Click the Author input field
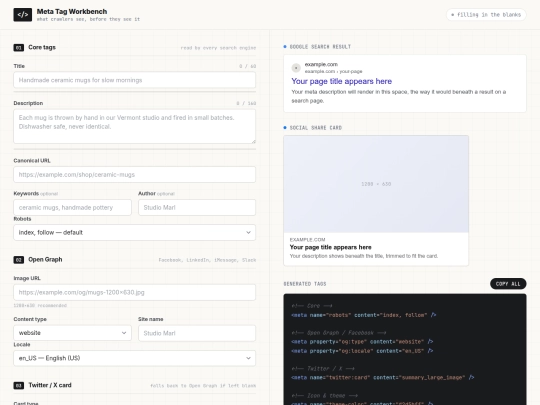This screenshot has height=405, width=540. point(197,208)
